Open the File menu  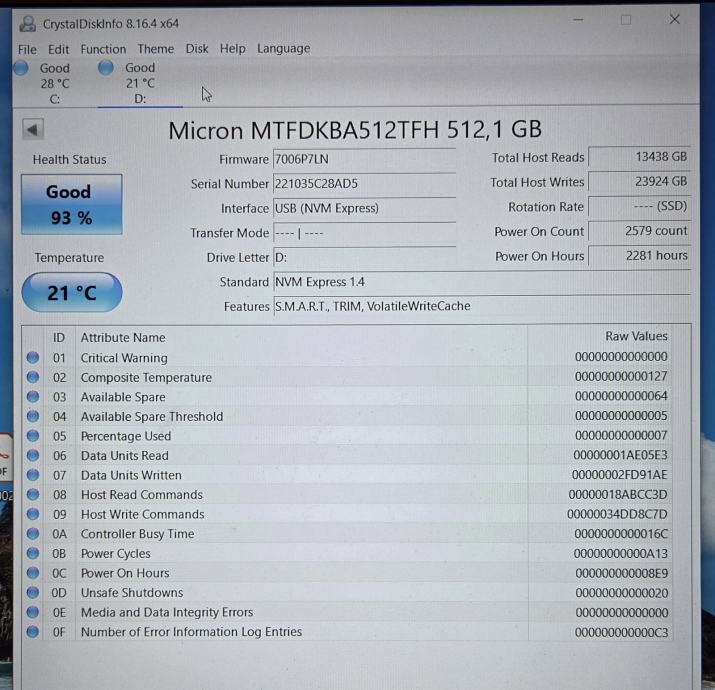27,49
